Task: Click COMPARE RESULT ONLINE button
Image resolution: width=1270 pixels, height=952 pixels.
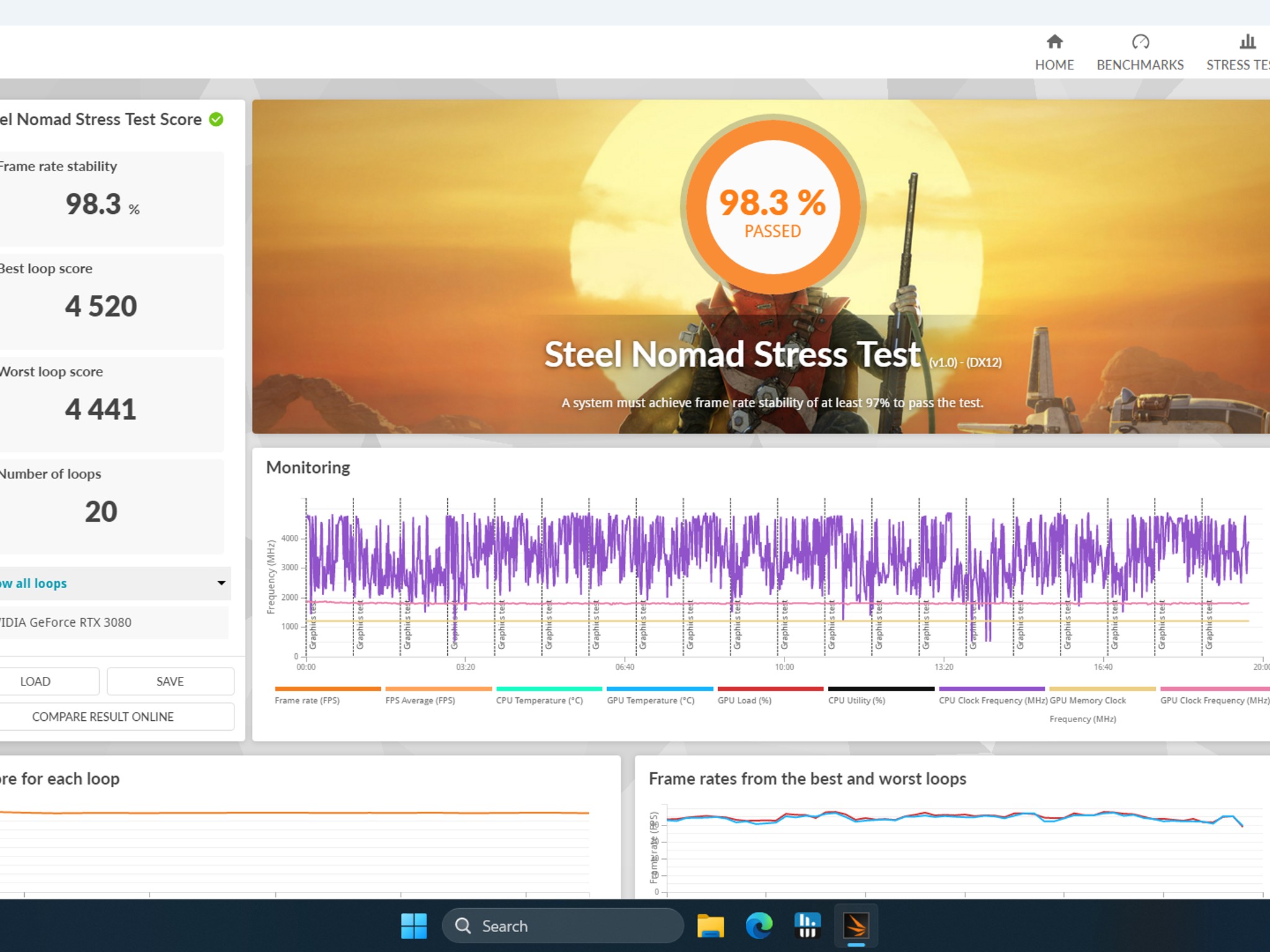Action: click(116, 716)
